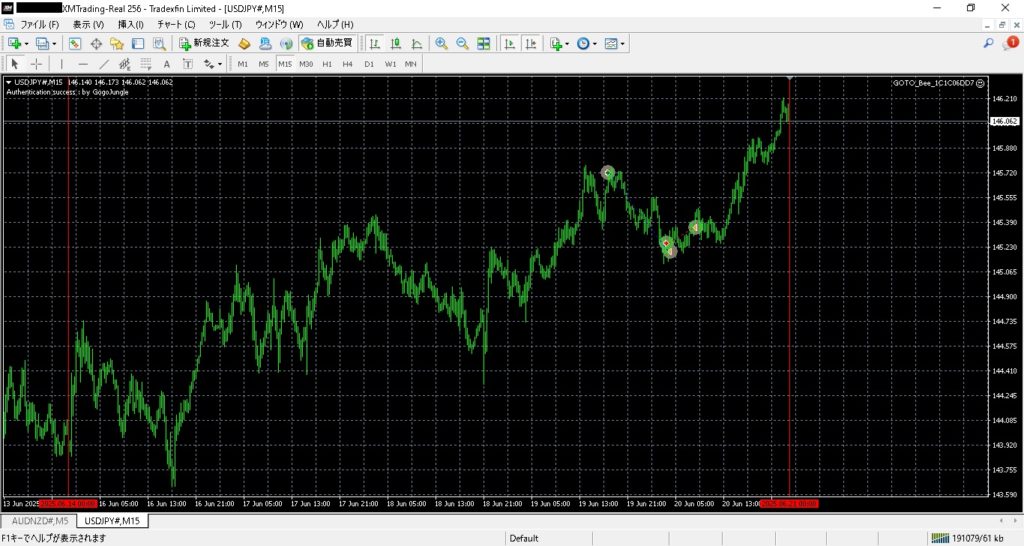Viewport: 1024px width, 546px height.
Task: Toggle chart auto-scroll
Action: pyautogui.click(x=509, y=43)
